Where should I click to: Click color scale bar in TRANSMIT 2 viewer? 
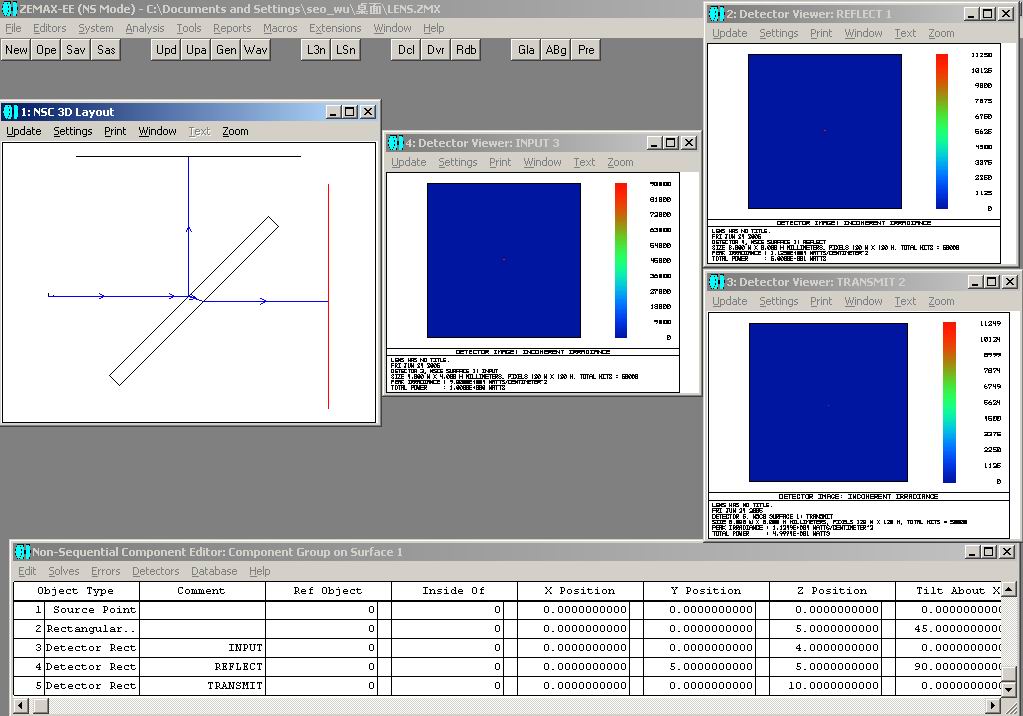pyautogui.click(x=949, y=403)
